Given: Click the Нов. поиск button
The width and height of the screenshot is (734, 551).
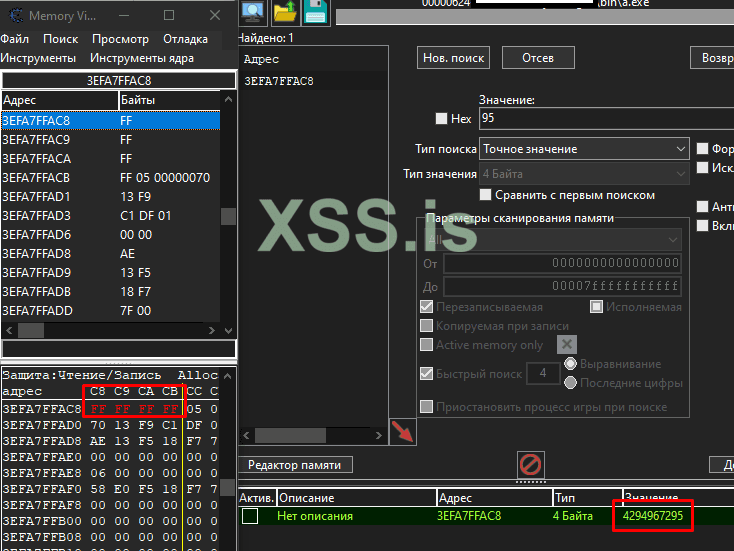Looking at the screenshot, I should pyautogui.click(x=453, y=58).
